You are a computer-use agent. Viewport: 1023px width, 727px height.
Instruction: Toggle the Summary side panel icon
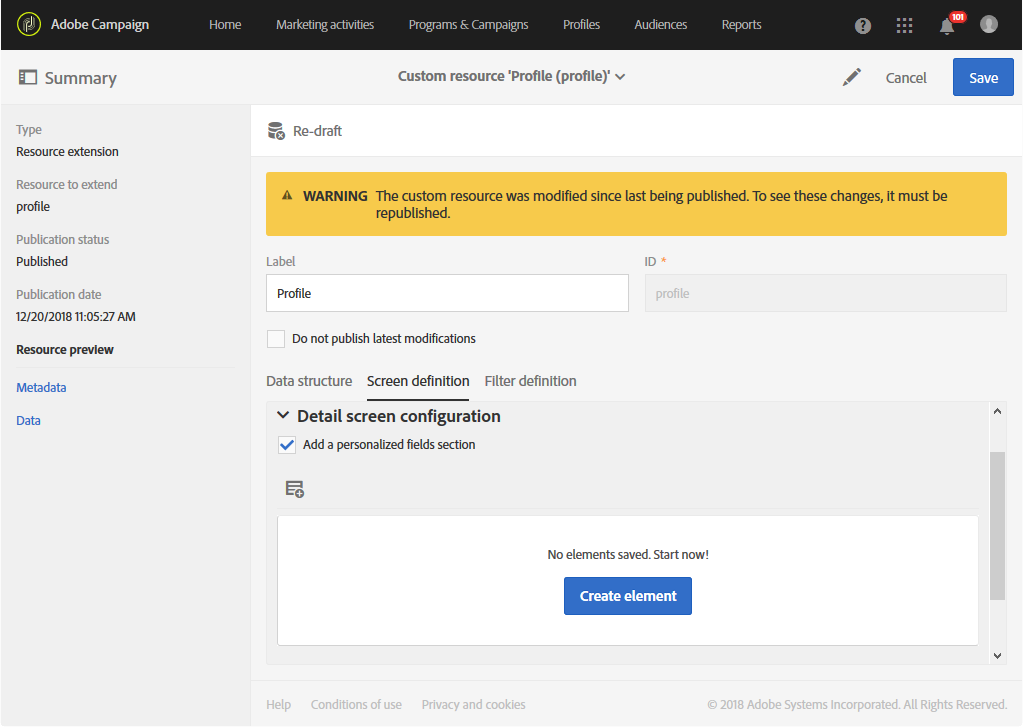point(28,77)
